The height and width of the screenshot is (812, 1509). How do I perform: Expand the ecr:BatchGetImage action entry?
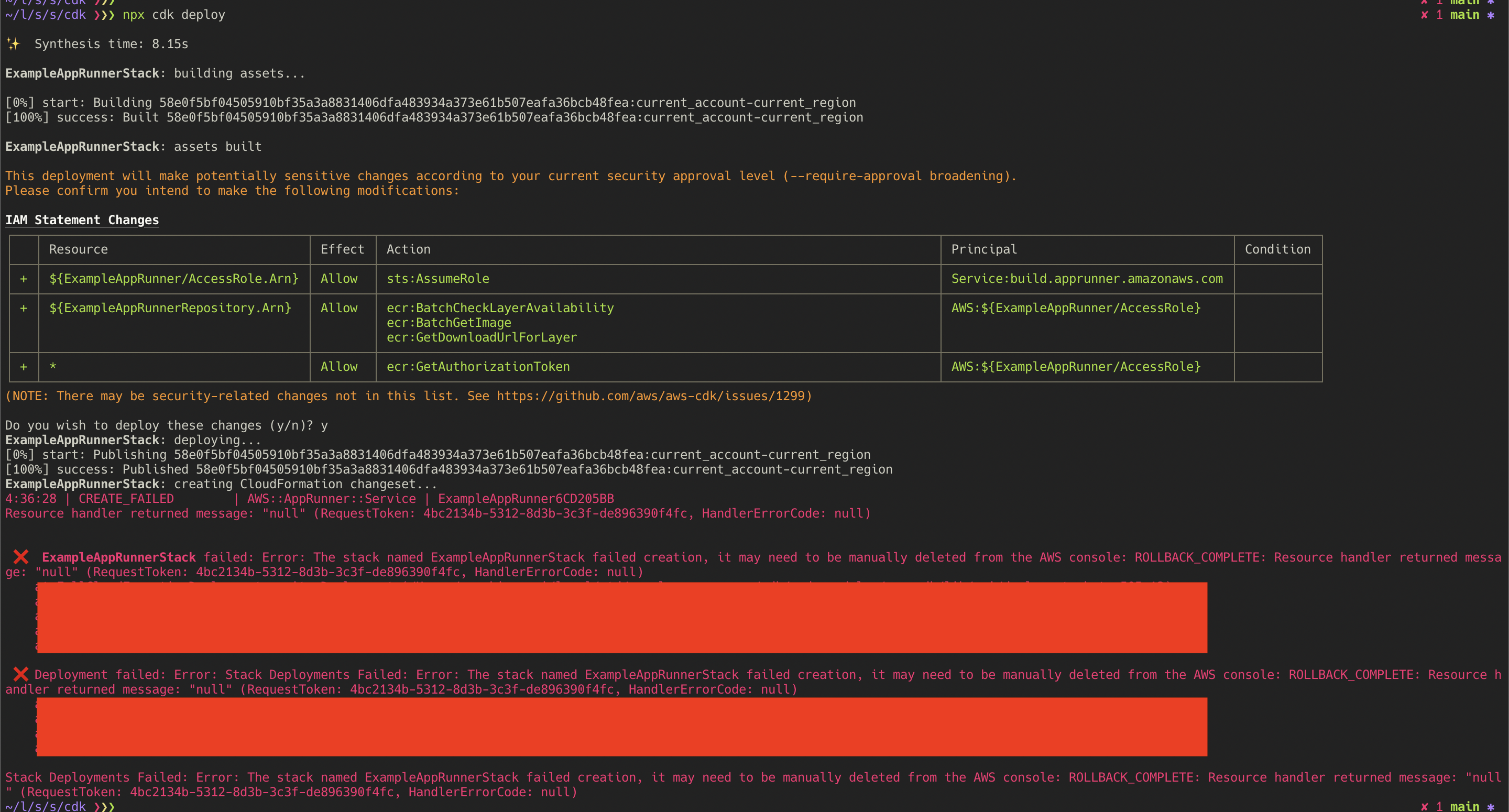[x=448, y=322]
